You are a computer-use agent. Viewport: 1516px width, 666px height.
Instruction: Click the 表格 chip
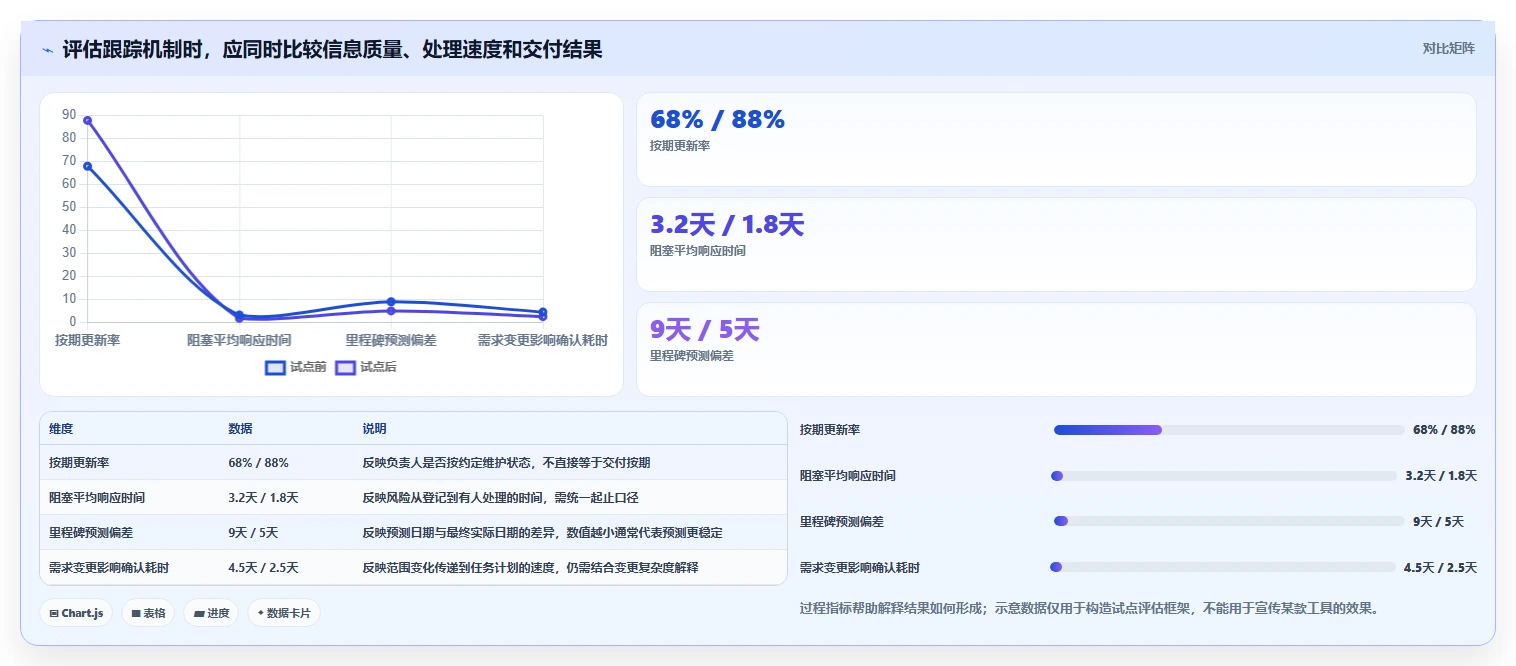(x=148, y=613)
